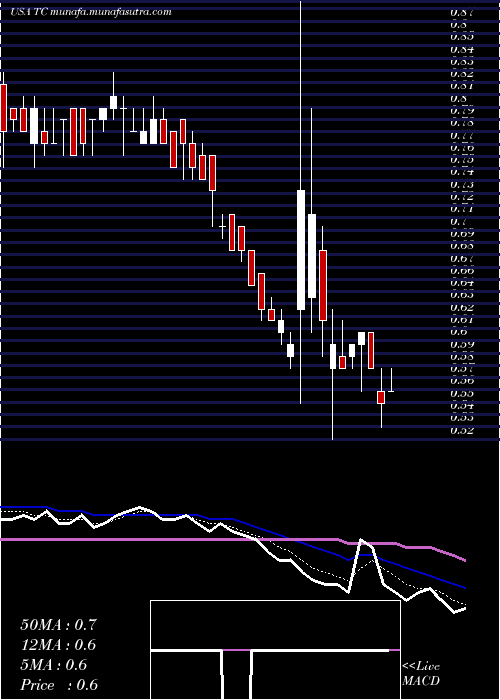Click the "<<Live" label
The width and height of the screenshot is (500, 700).
[421, 667]
